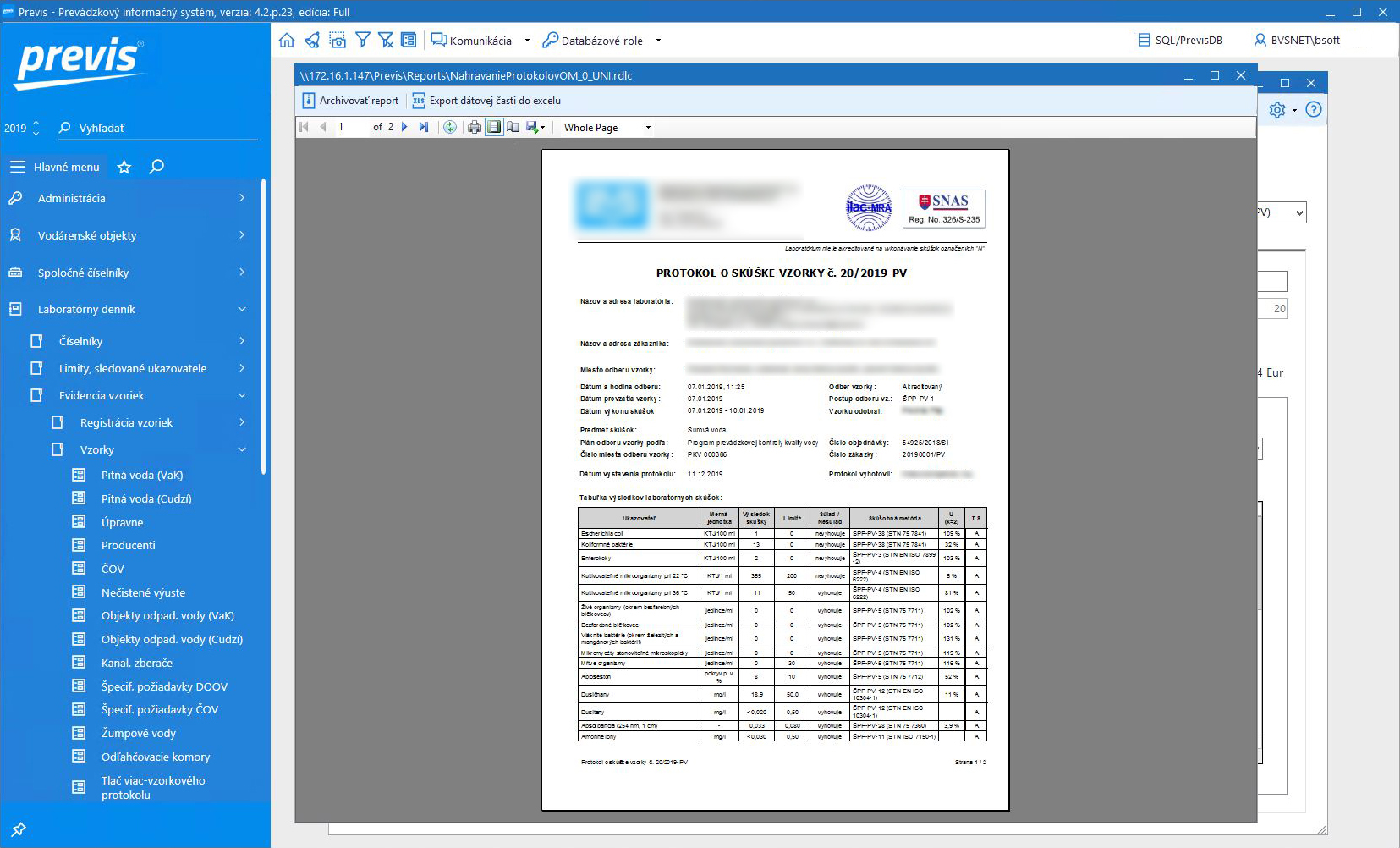Open favorites star in sidebar
Image resolution: width=1400 pixels, height=848 pixels.
pyautogui.click(x=124, y=167)
